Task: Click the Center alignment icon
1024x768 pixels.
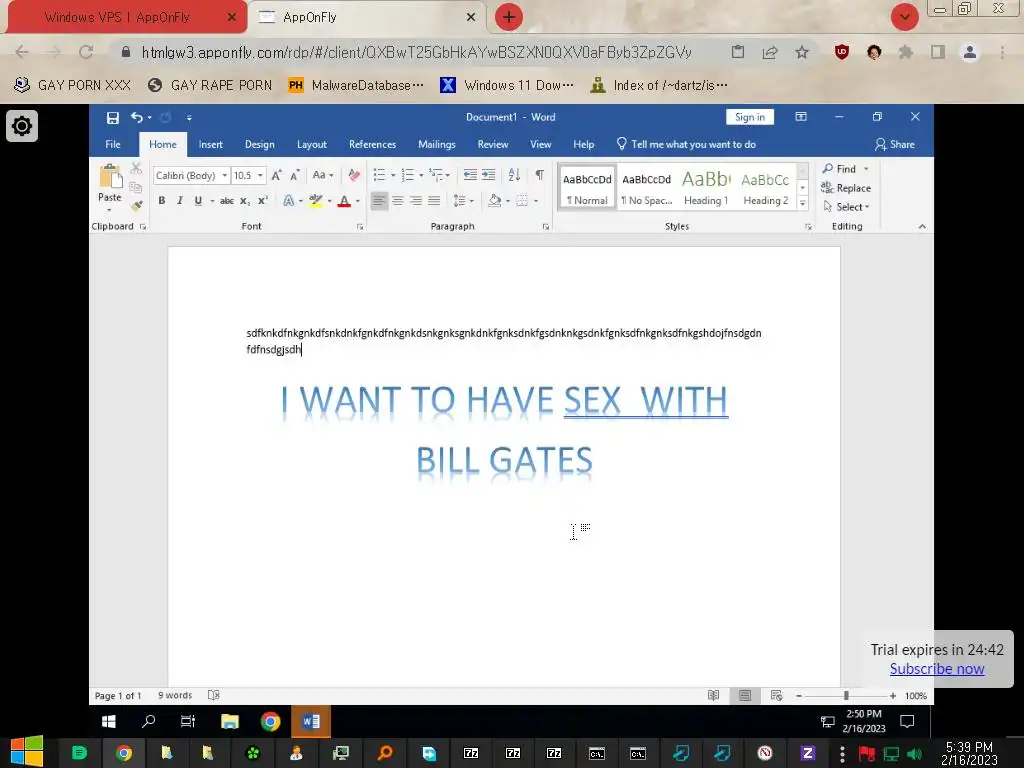Action: pyautogui.click(x=398, y=200)
